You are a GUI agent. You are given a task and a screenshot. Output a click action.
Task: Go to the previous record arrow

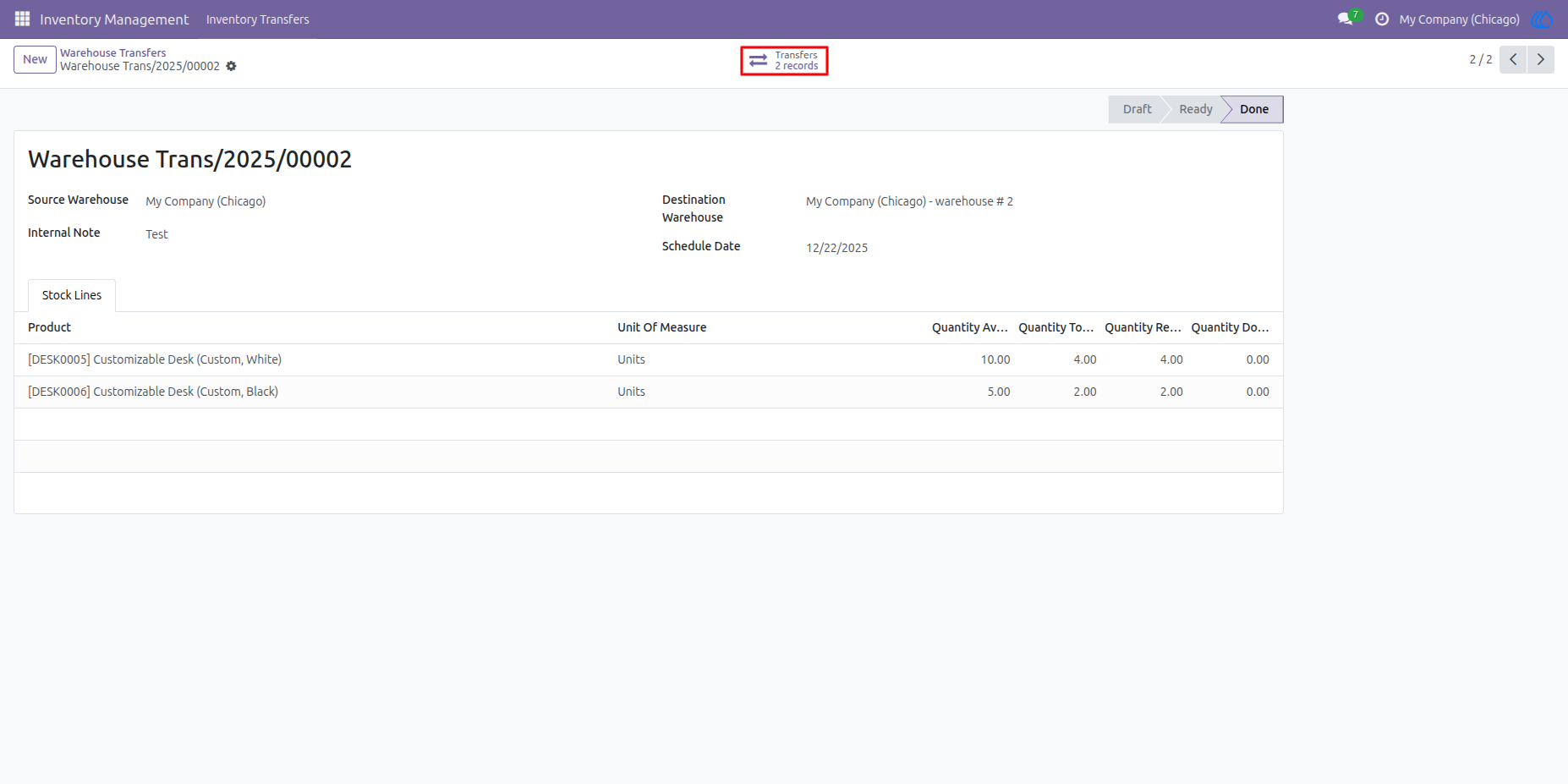1513,59
